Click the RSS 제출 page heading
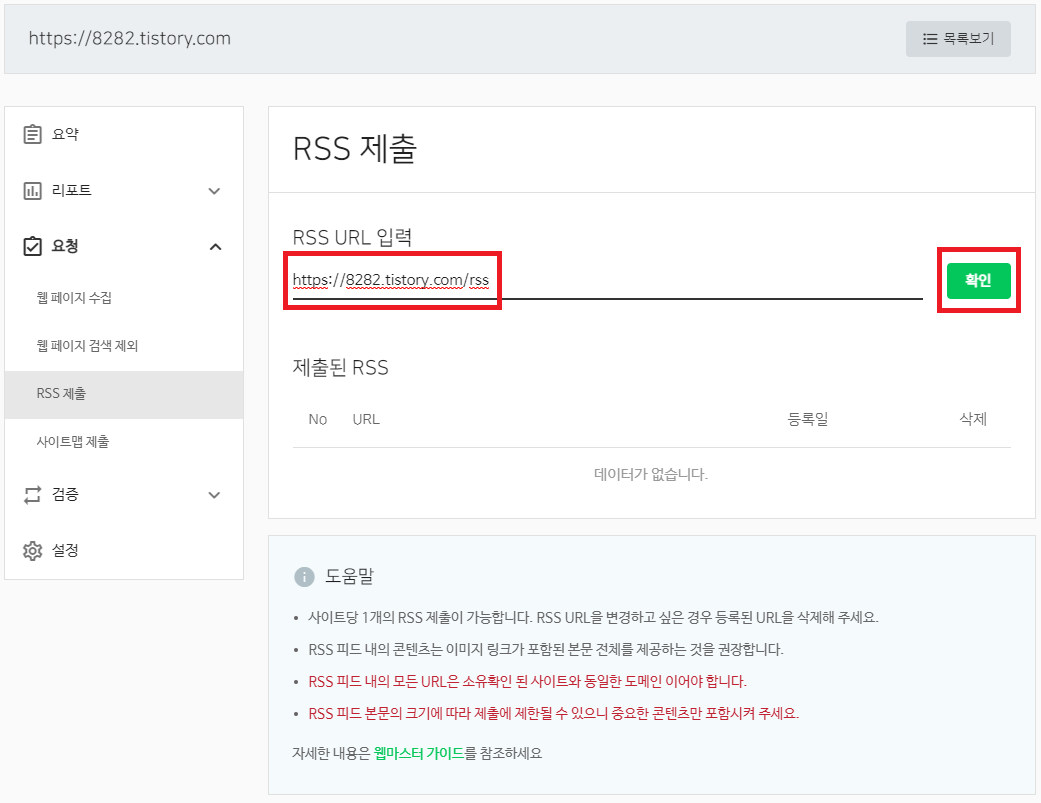This screenshot has height=803, width=1041. click(355, 148)
